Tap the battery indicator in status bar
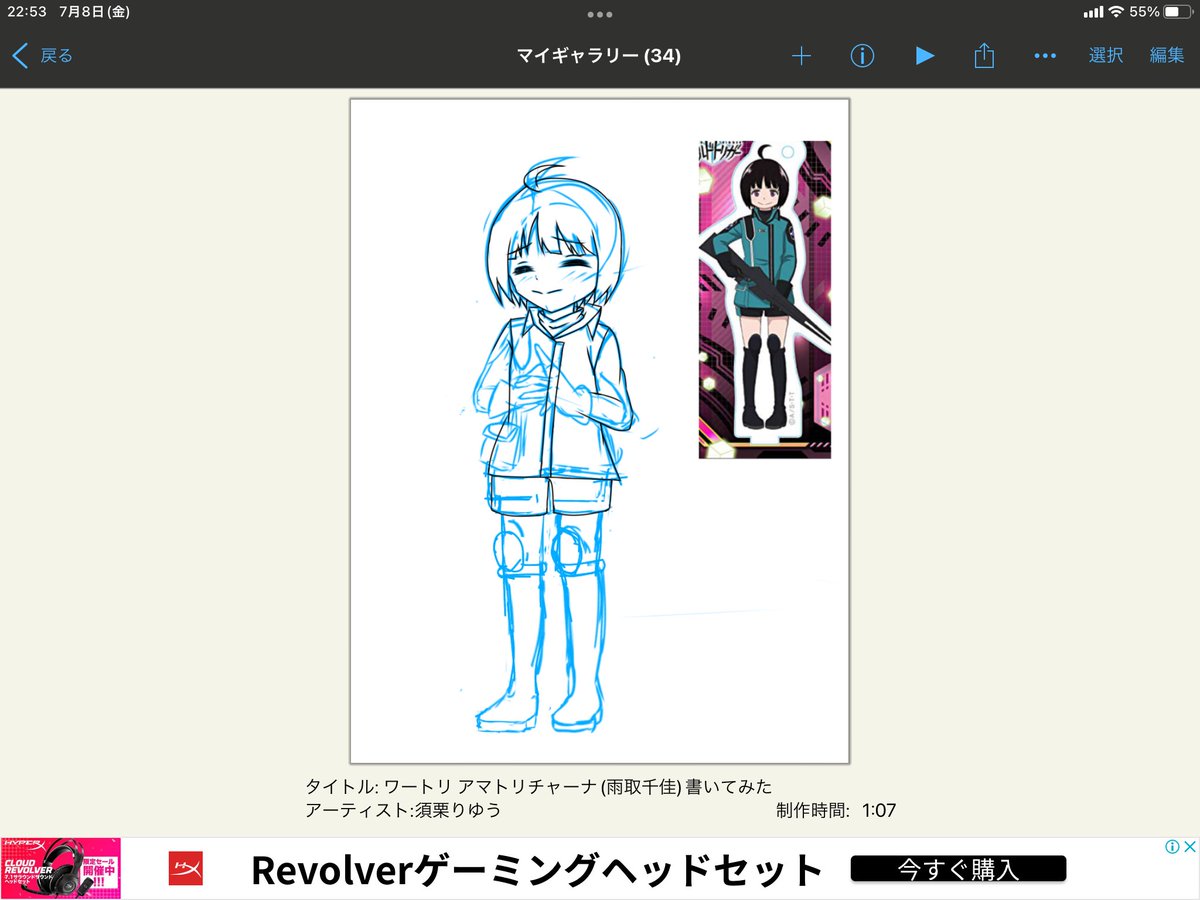The height and width of the screenshot is (900, 1200). click(1177, 12)
